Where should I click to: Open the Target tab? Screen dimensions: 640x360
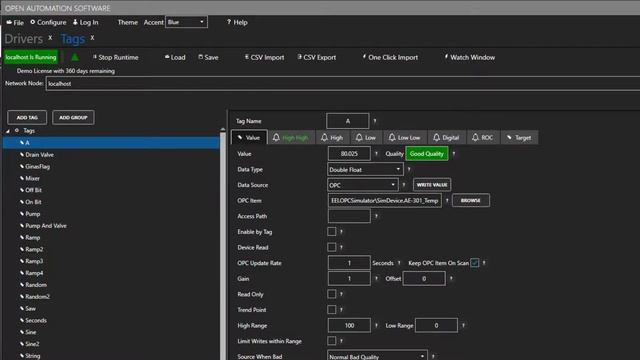519,138
